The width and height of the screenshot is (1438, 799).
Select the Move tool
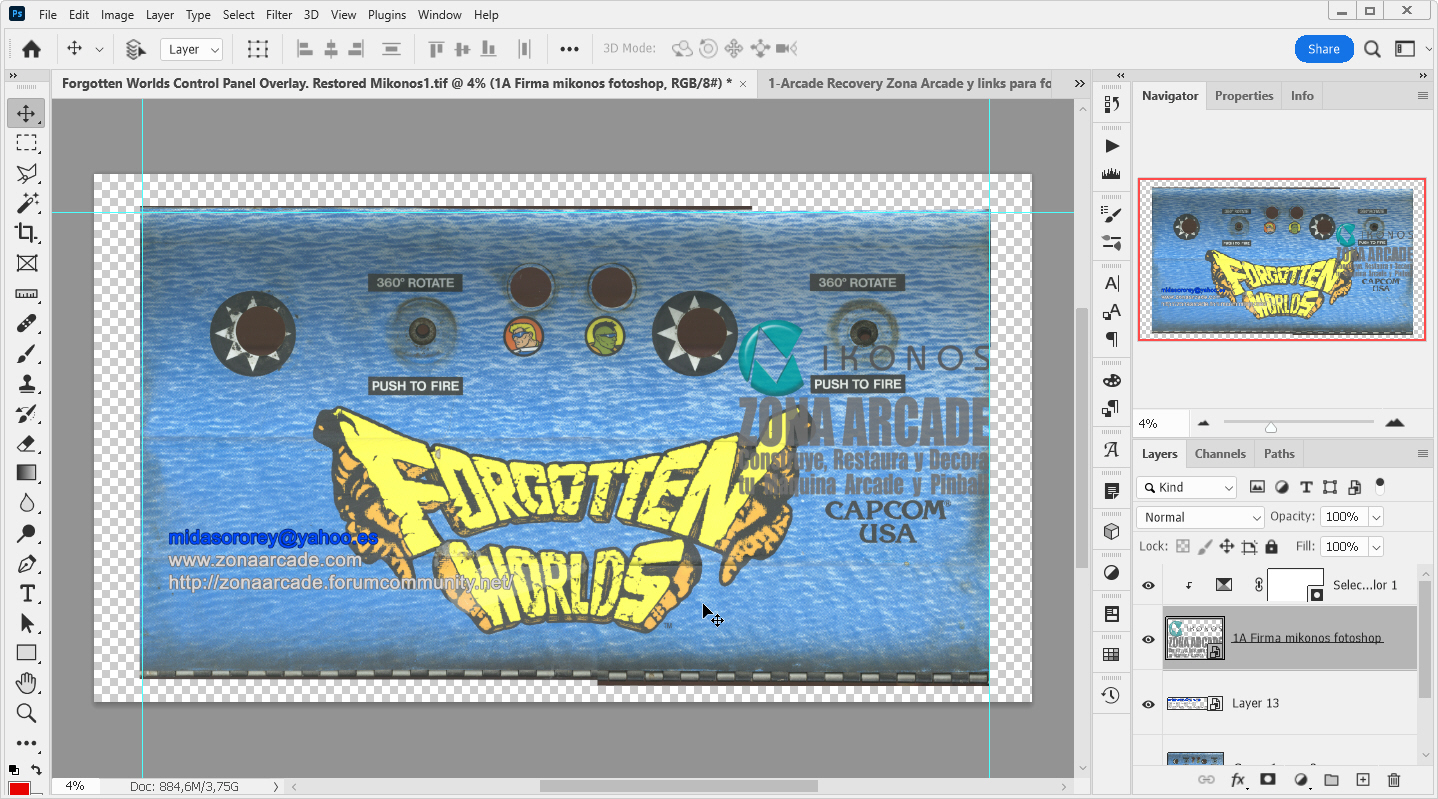coord(26,113)
